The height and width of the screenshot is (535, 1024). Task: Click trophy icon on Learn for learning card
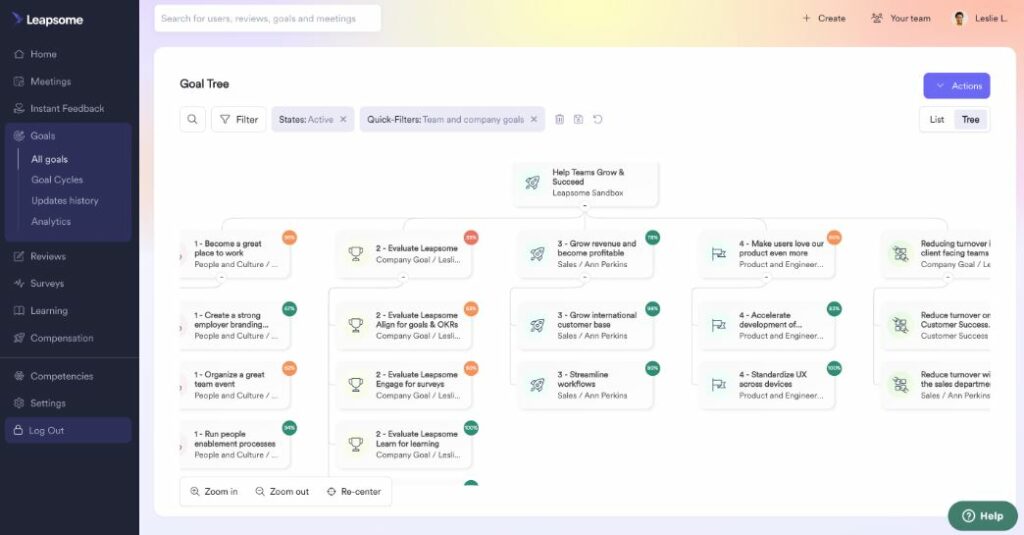355,444
